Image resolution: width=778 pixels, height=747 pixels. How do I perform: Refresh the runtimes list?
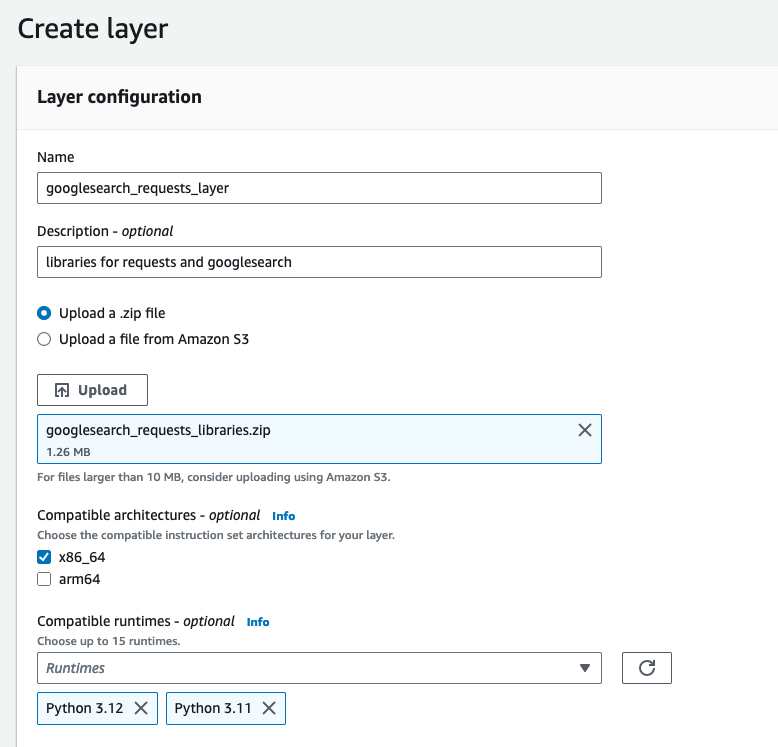pyautogui.click(x=647, y=668)
